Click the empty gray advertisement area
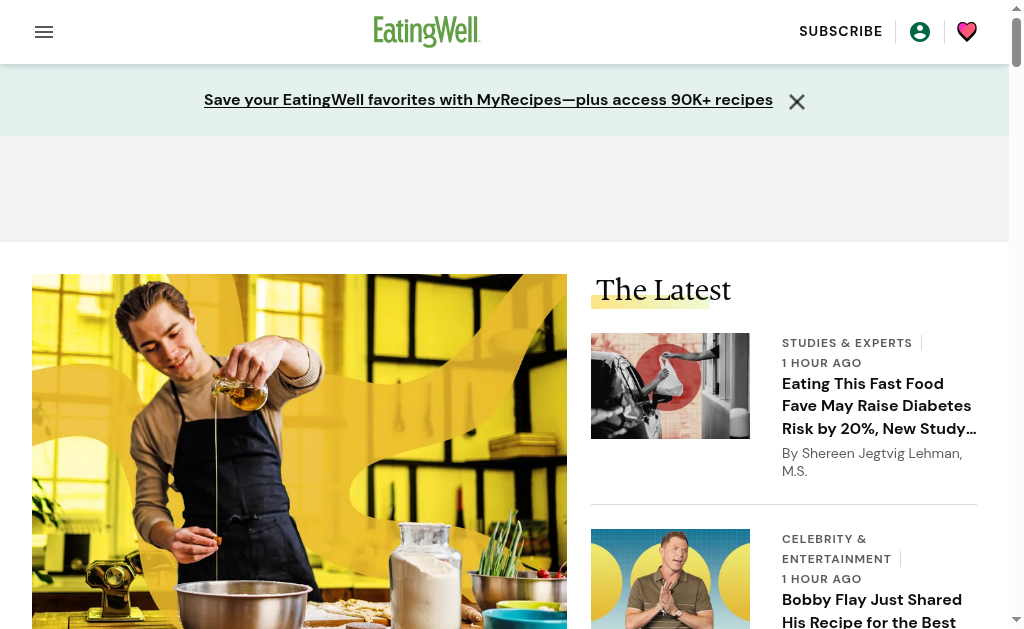The height and width of the screenshot is (629, 1024). click(x=504, y=189)
